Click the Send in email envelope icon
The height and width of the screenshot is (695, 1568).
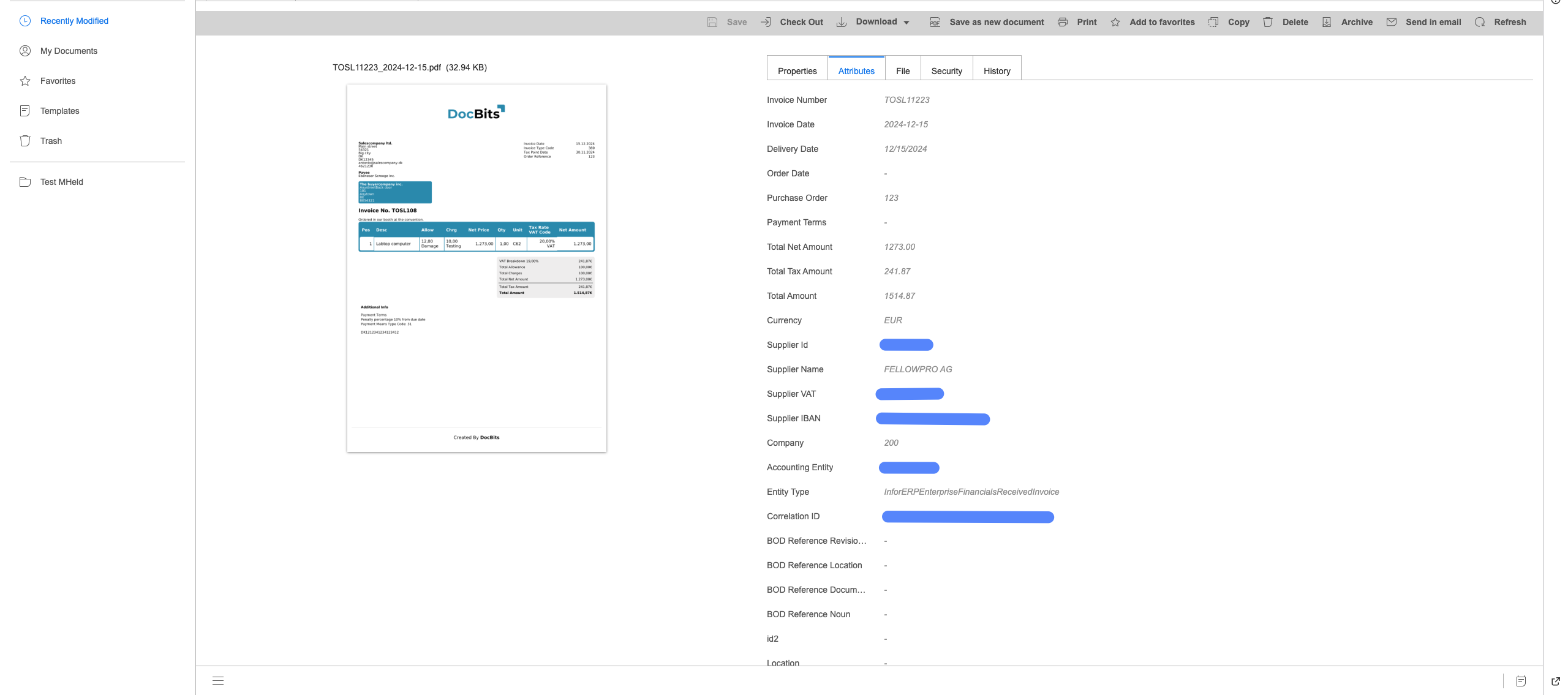pyautogui.click(x=1392, y=22)
